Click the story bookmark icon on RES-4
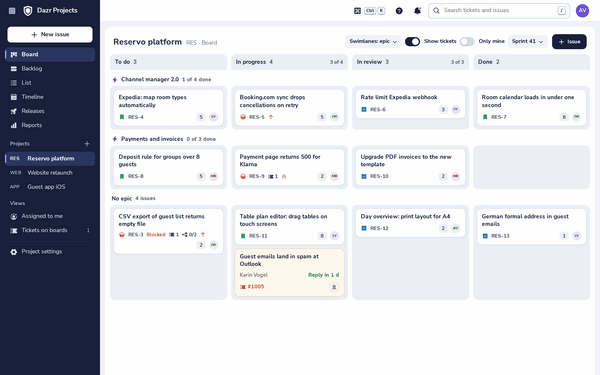This screenshot has width=600, height=375. click(x=122, y=117)
